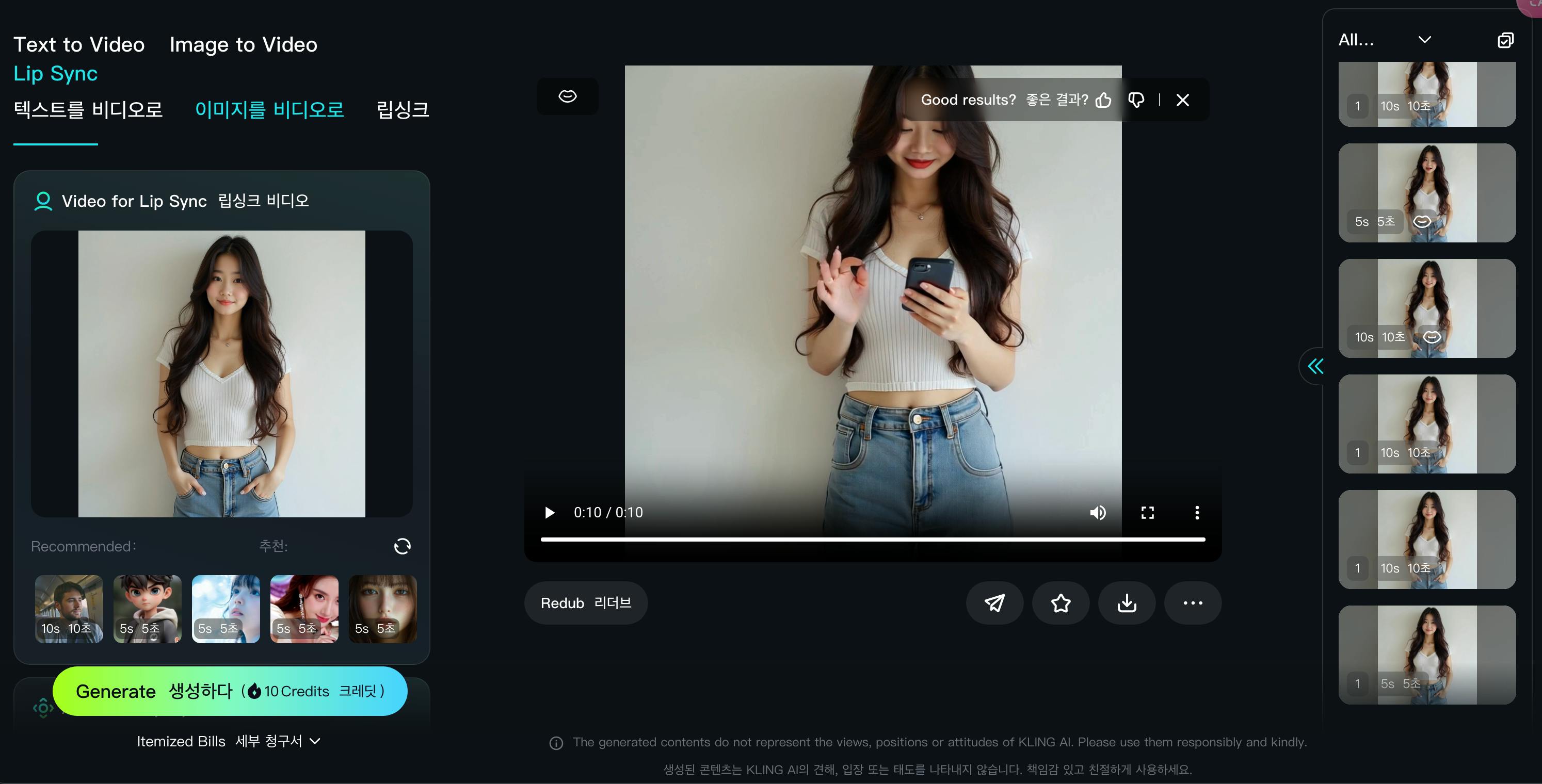This screenshot has height=784, width=1542.
Task: Give a thumbs up to the results
Action: 1103,100
